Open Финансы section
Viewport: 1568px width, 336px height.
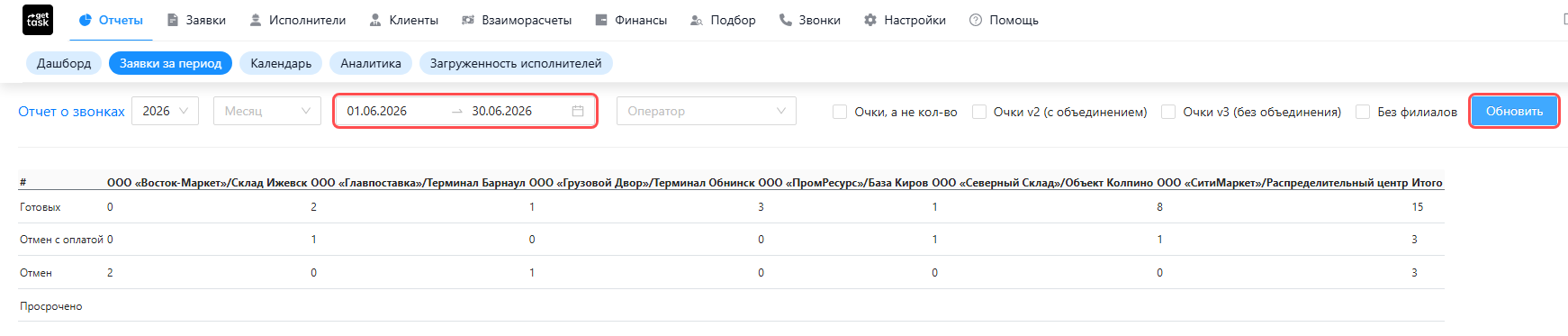(631, 20)
